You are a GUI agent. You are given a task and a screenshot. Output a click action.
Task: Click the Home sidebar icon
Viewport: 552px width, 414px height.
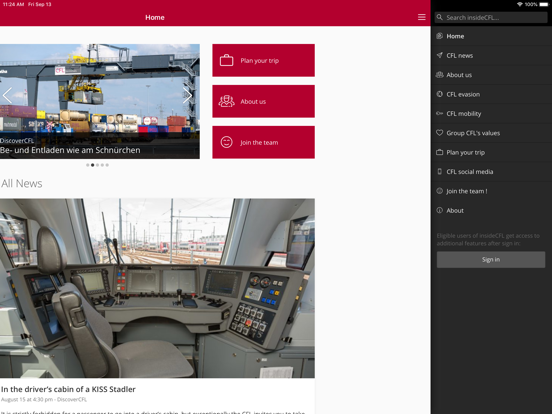point(439,36)
